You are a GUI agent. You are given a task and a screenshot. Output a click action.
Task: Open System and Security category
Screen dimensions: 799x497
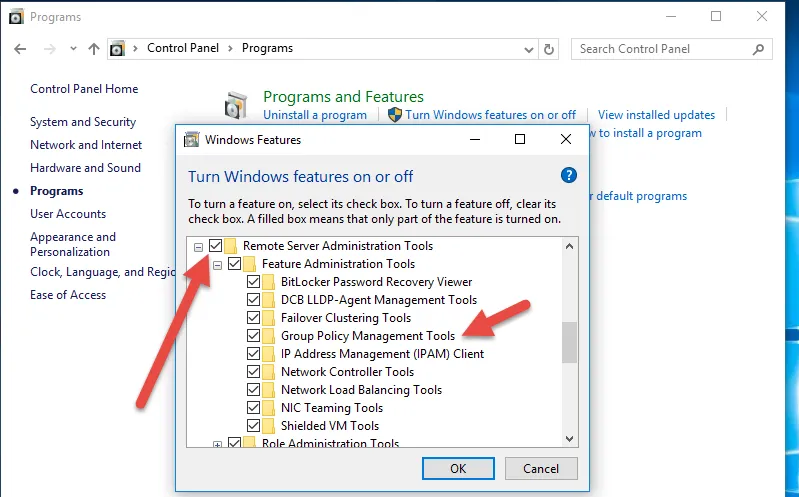click(83, 122)
